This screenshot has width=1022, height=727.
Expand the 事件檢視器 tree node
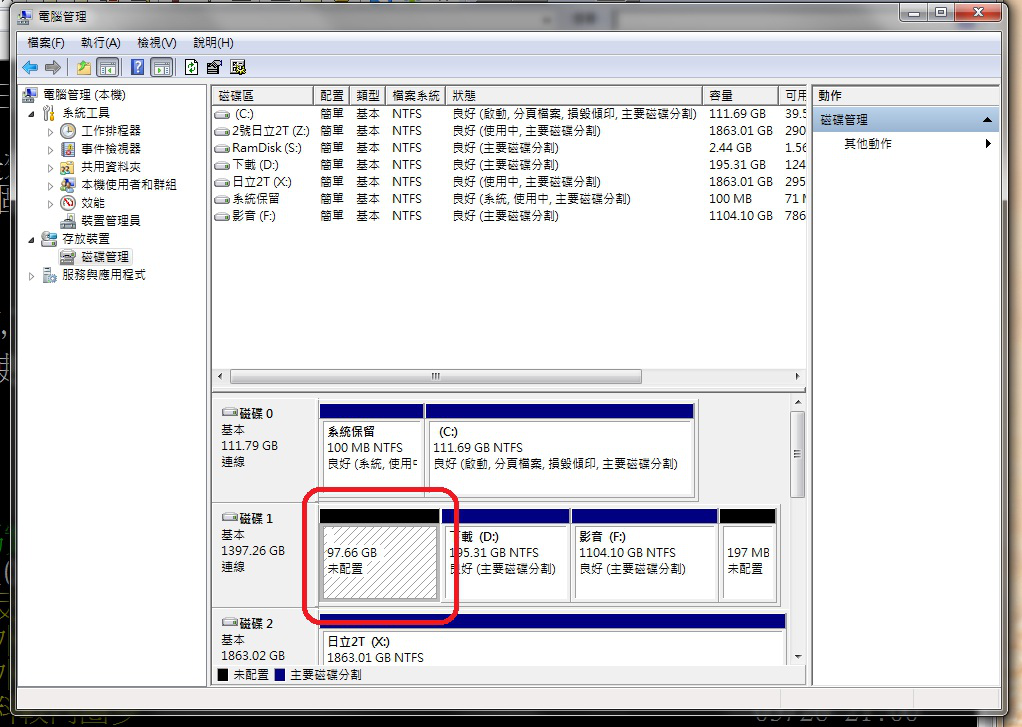50,150
